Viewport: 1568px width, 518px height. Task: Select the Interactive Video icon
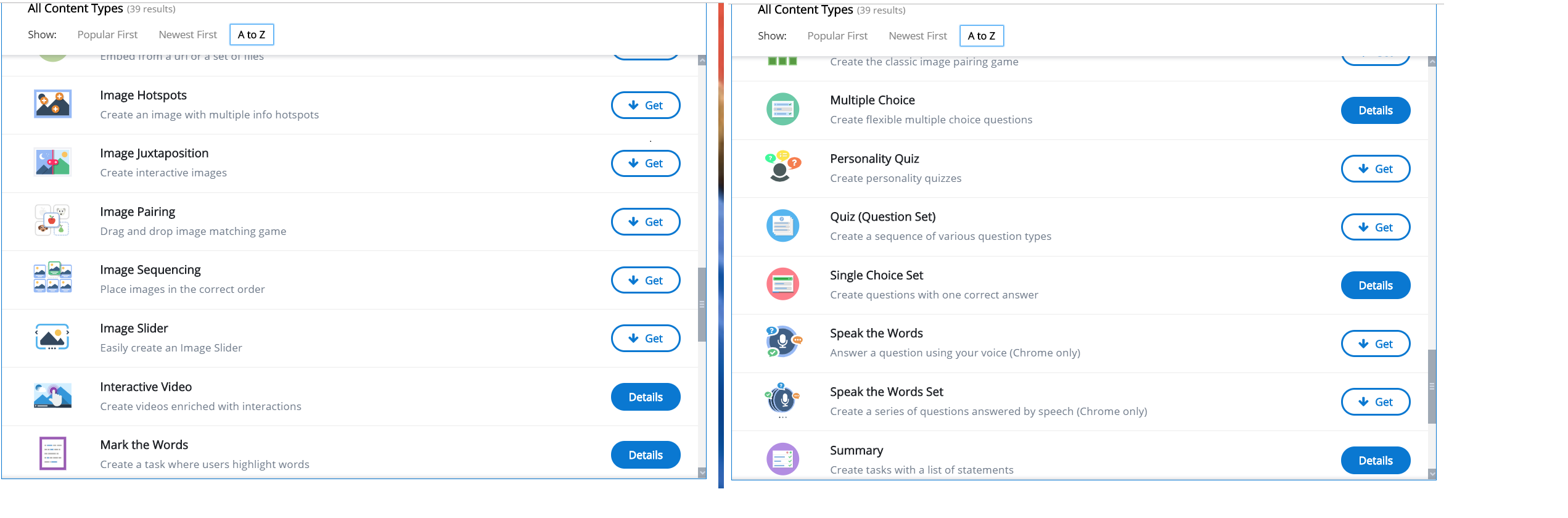click(x=52, y=395)
